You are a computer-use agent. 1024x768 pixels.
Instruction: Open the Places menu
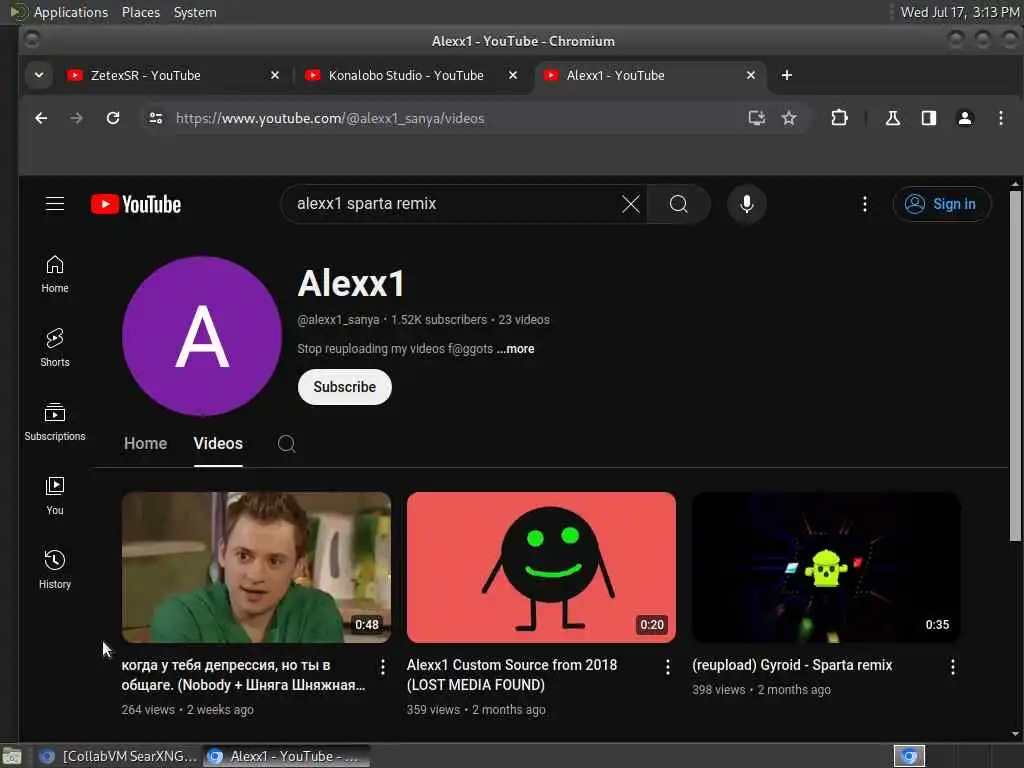pos(141,12)
